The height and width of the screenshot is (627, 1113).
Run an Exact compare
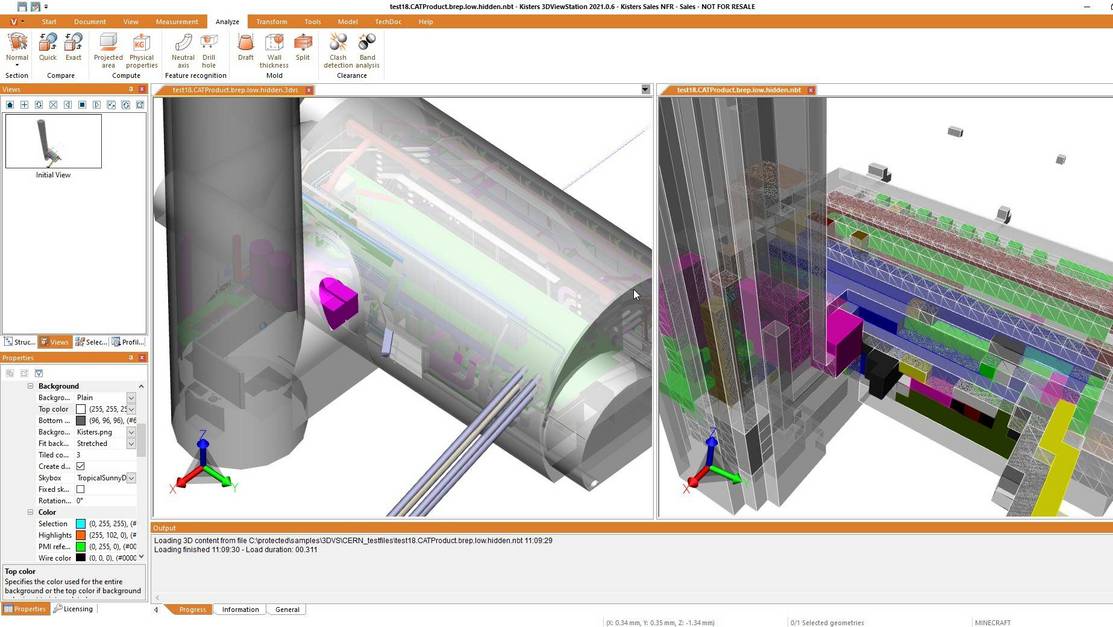[73, 48]
